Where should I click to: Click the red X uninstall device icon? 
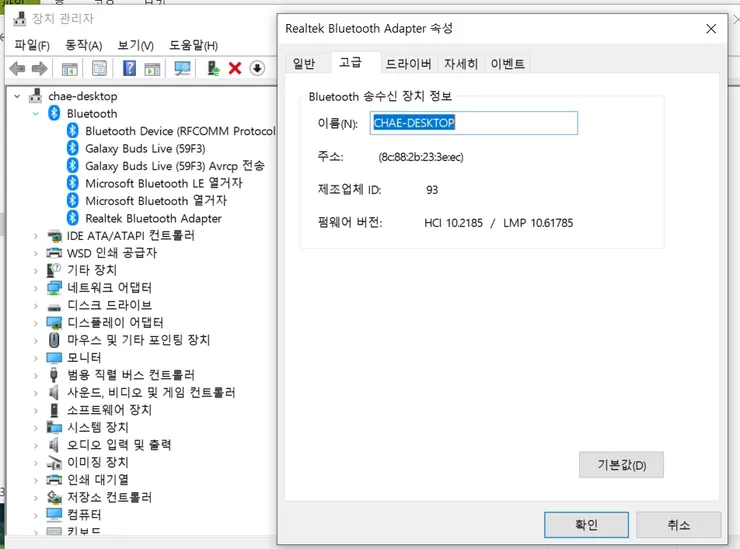(x=235, y=68)
